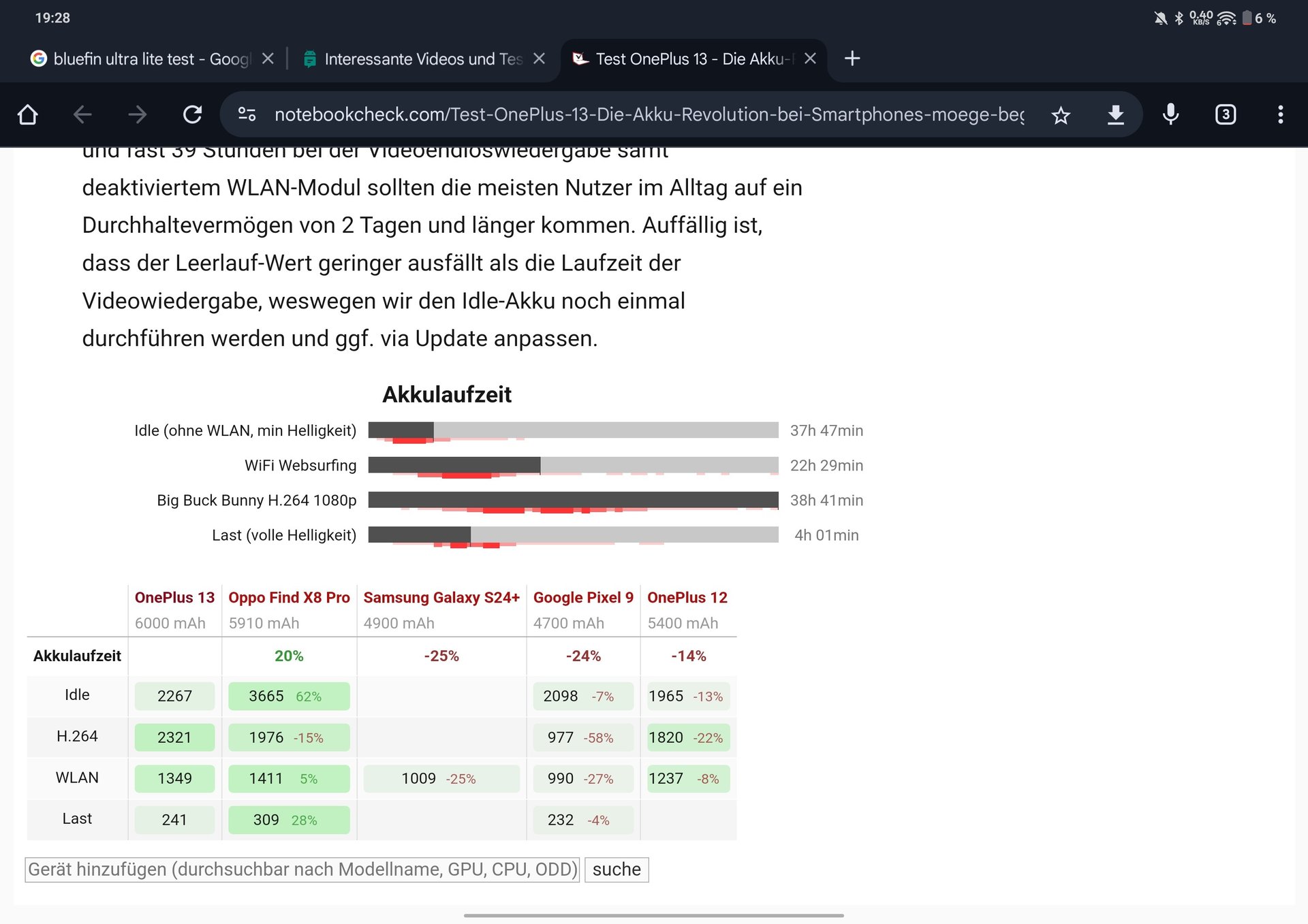Bookmark page with star icon
Screen dimensions: 1308x924
pyautogui.click(x=1061, y=114)
